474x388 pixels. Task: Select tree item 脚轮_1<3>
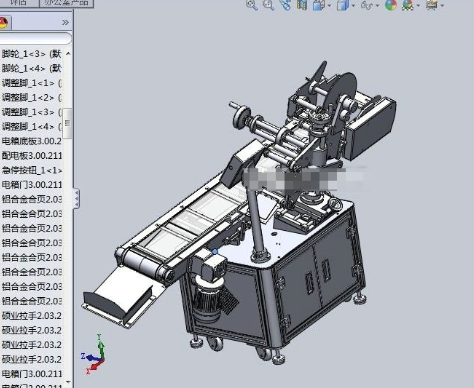coord(32,54)
